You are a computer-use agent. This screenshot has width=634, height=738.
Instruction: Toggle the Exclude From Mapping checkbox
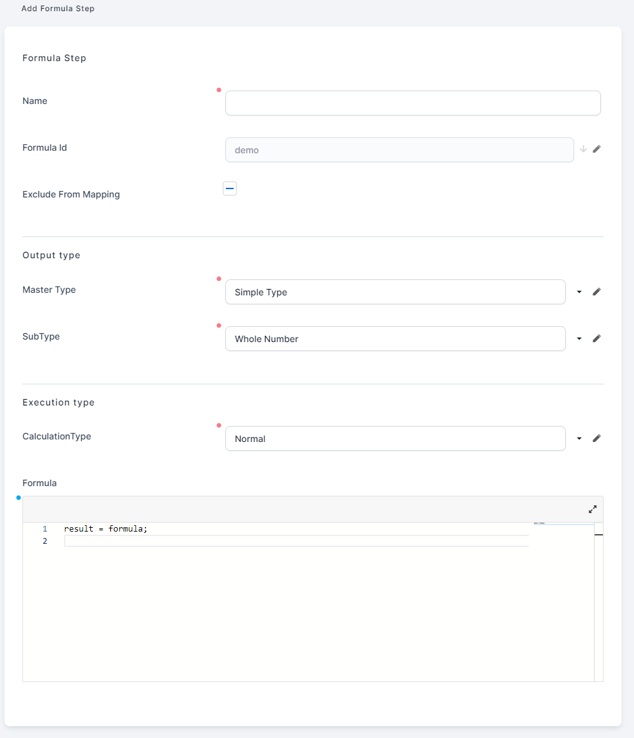(230, 188)
